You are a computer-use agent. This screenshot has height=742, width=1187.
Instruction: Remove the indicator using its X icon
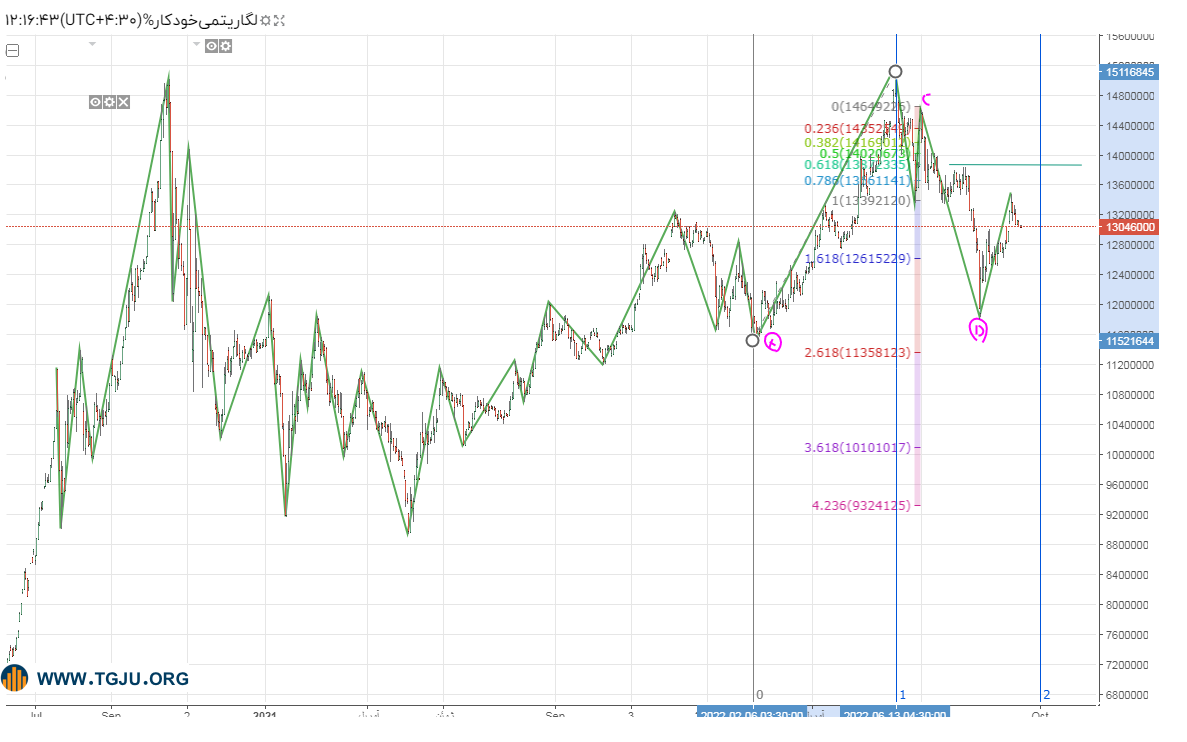tap(123, 102)
